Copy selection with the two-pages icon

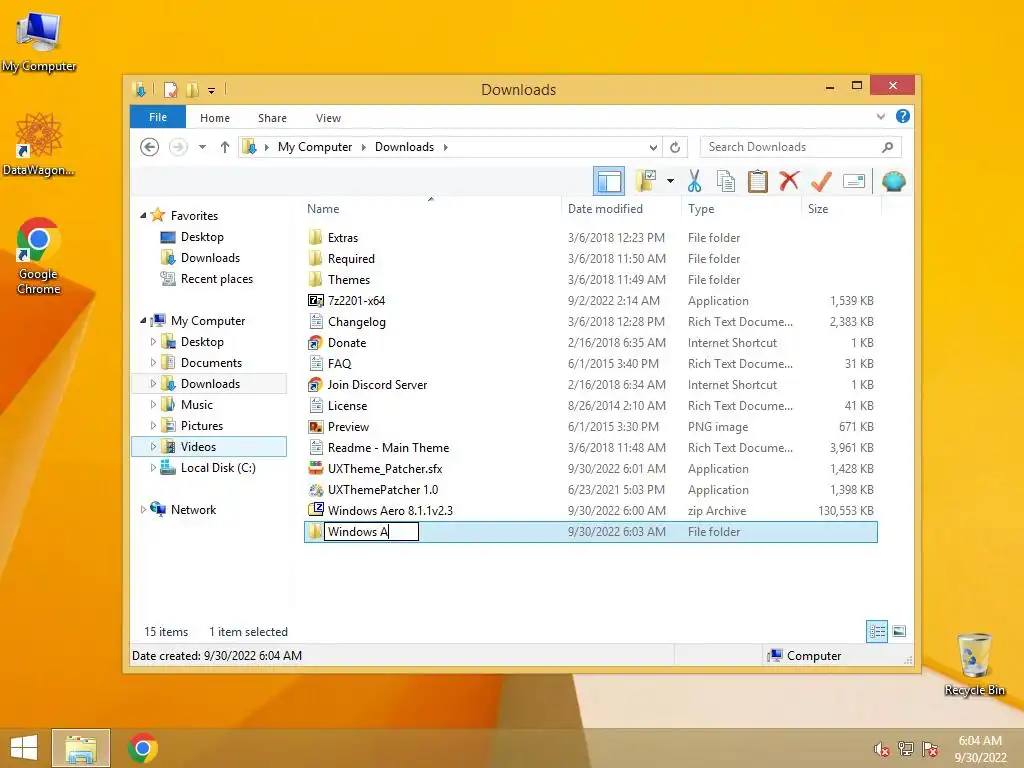(726, 181)
